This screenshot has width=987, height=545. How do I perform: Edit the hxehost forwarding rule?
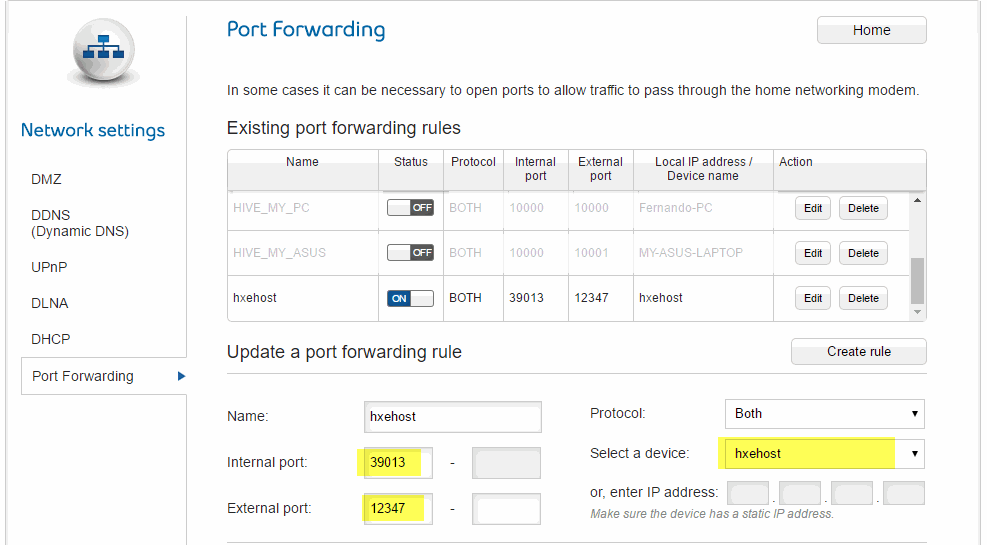(x=813, y=298)
